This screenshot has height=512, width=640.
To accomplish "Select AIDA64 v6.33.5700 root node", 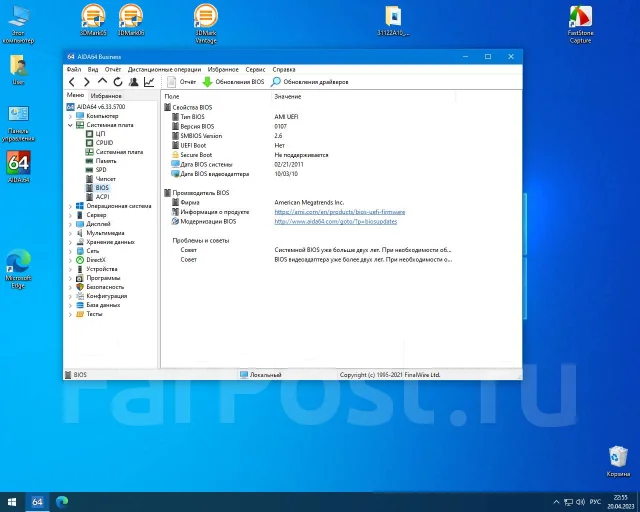I will (x=101, y=107).
